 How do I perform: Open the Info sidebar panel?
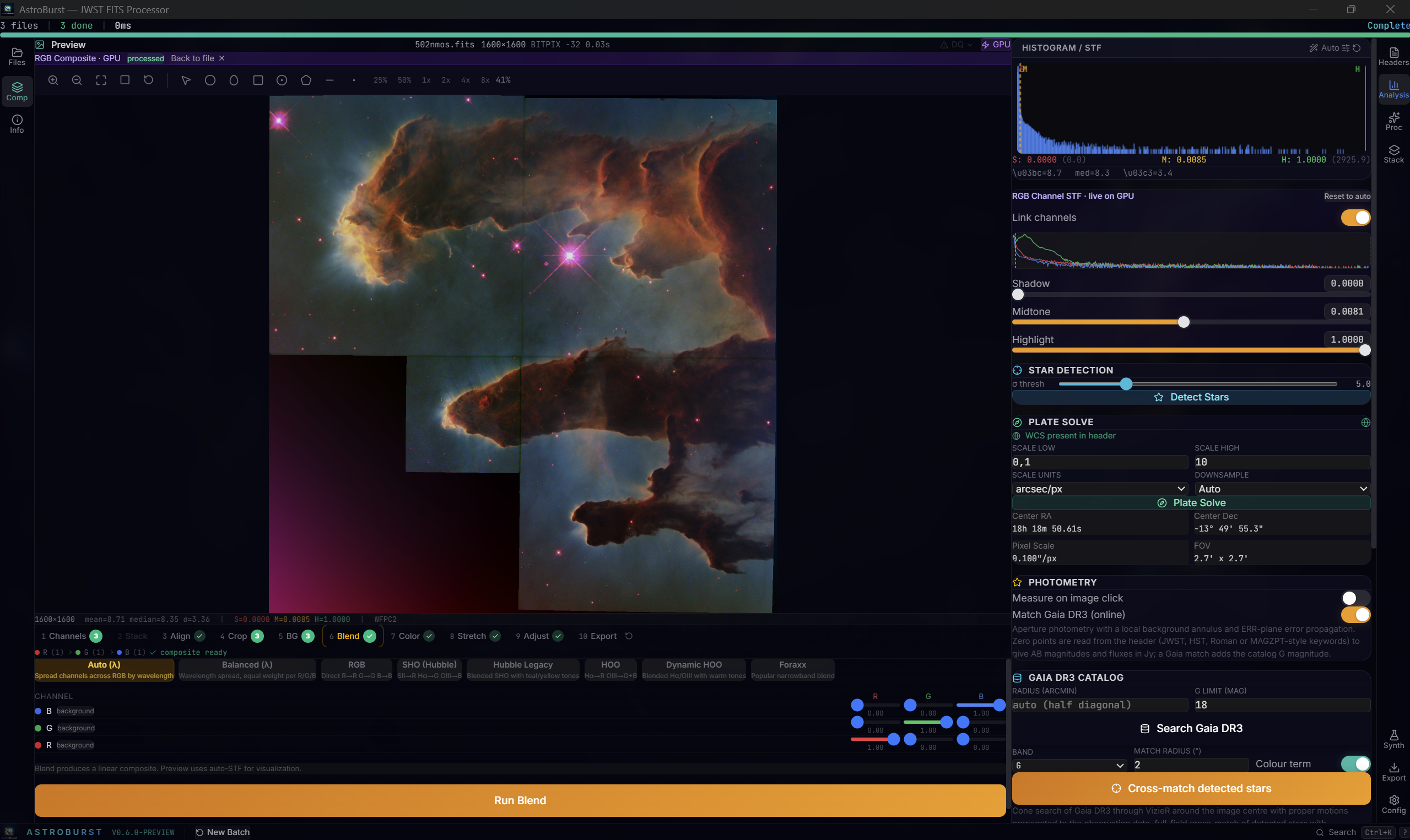coord(17,124)
